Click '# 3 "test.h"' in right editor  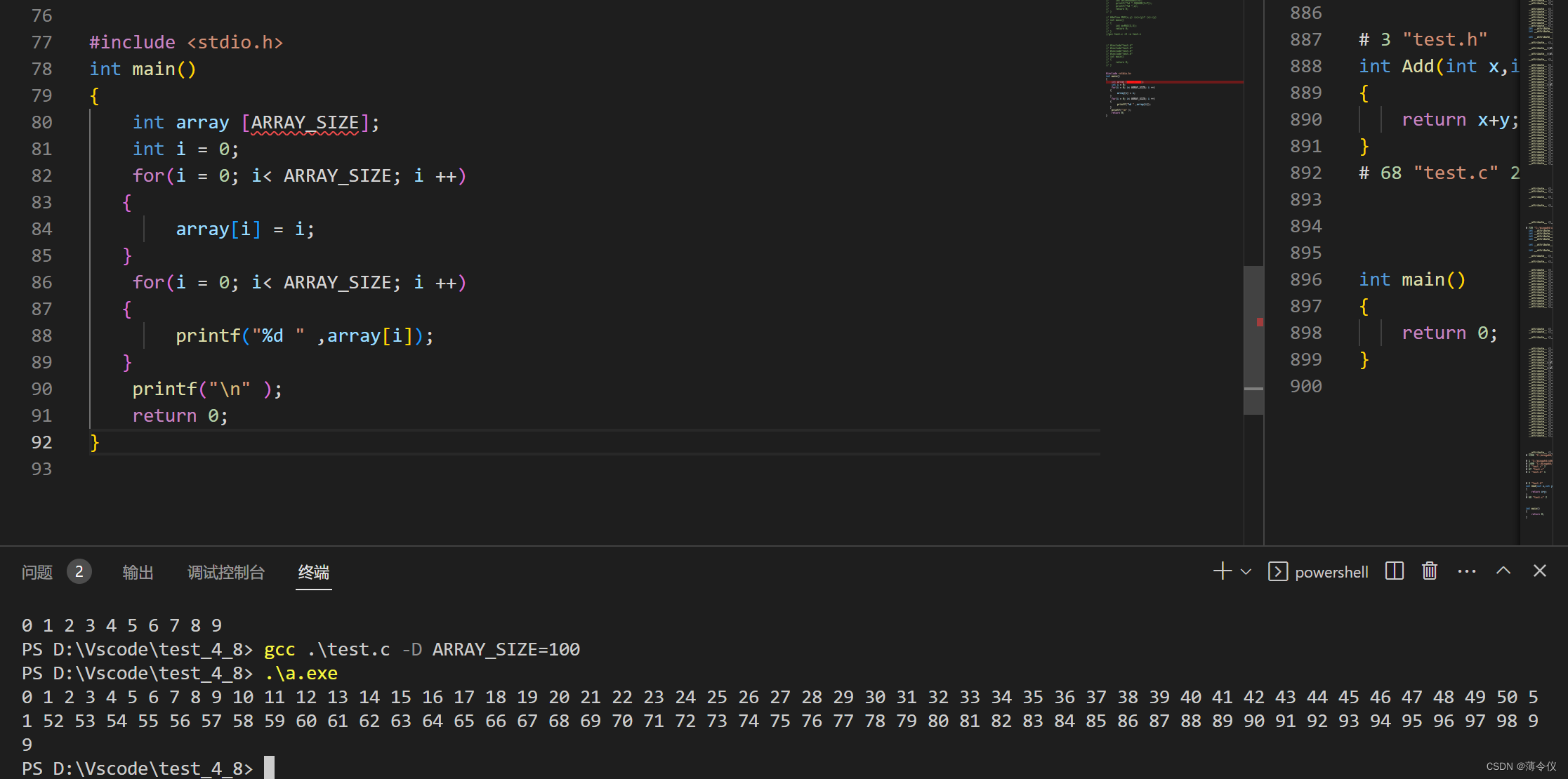pos(1423,40)
